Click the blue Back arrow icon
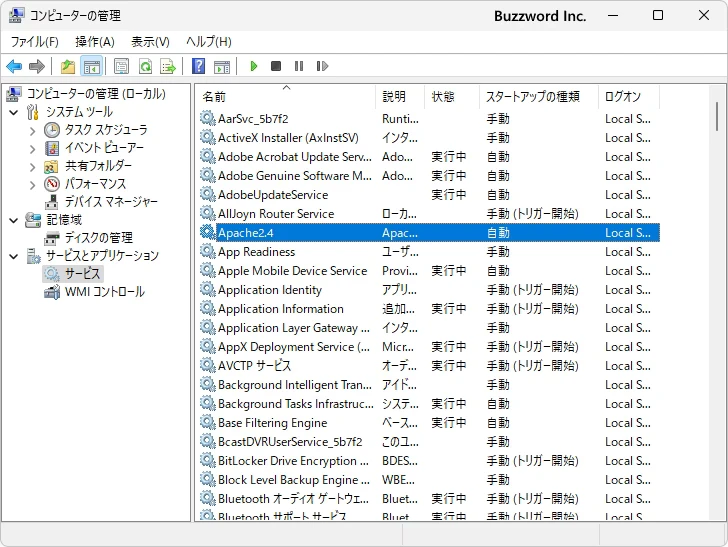 coord(14,67)
